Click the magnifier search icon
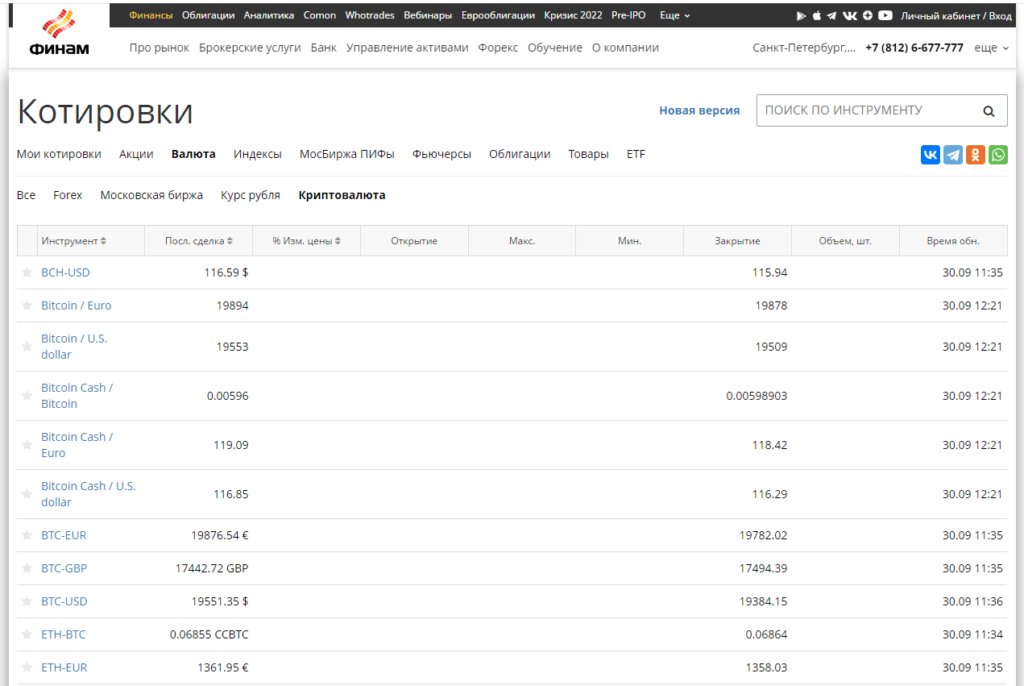 coord(988,111)
